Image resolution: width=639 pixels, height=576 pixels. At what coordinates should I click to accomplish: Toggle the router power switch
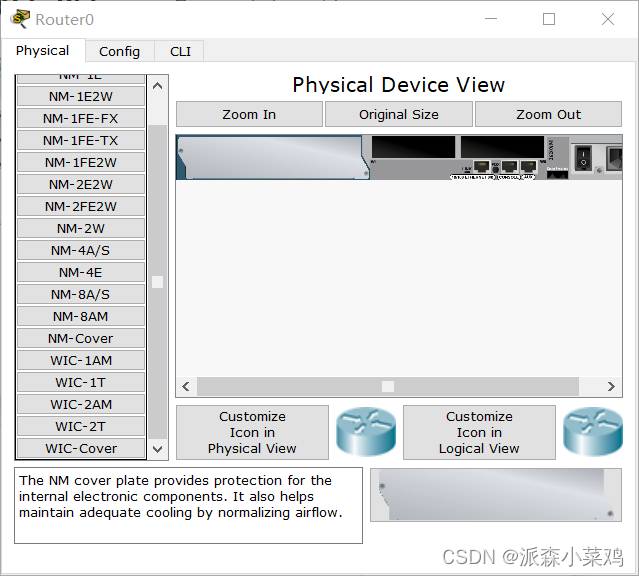(x=583, y=158)
